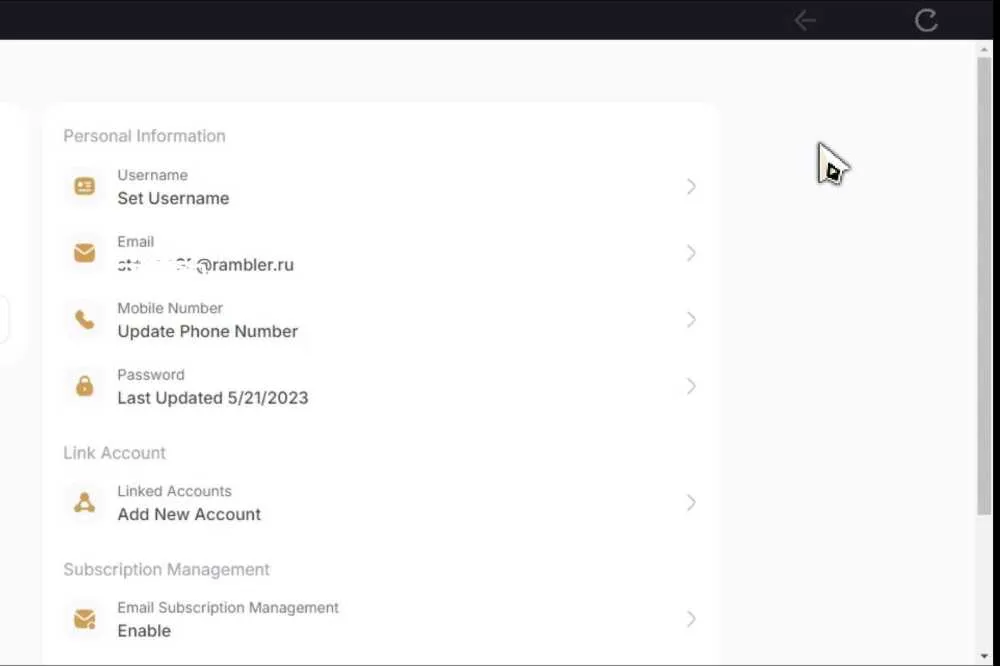Click the vertical scrollbar thumb
This screenshot has height=666, width=1000.
[984, 285]
